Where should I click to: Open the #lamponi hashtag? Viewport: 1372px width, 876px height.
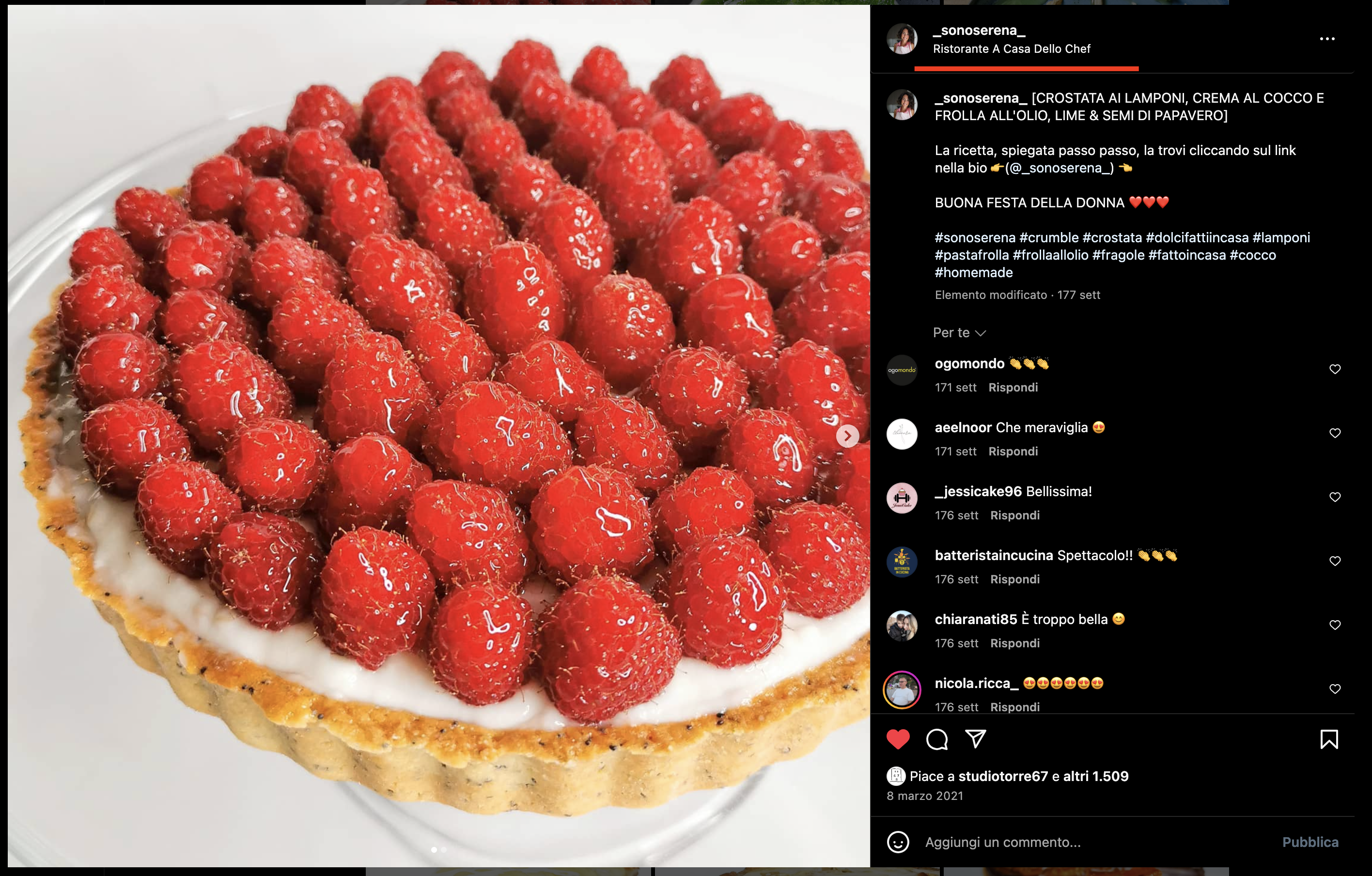(x=1281, y=238)
